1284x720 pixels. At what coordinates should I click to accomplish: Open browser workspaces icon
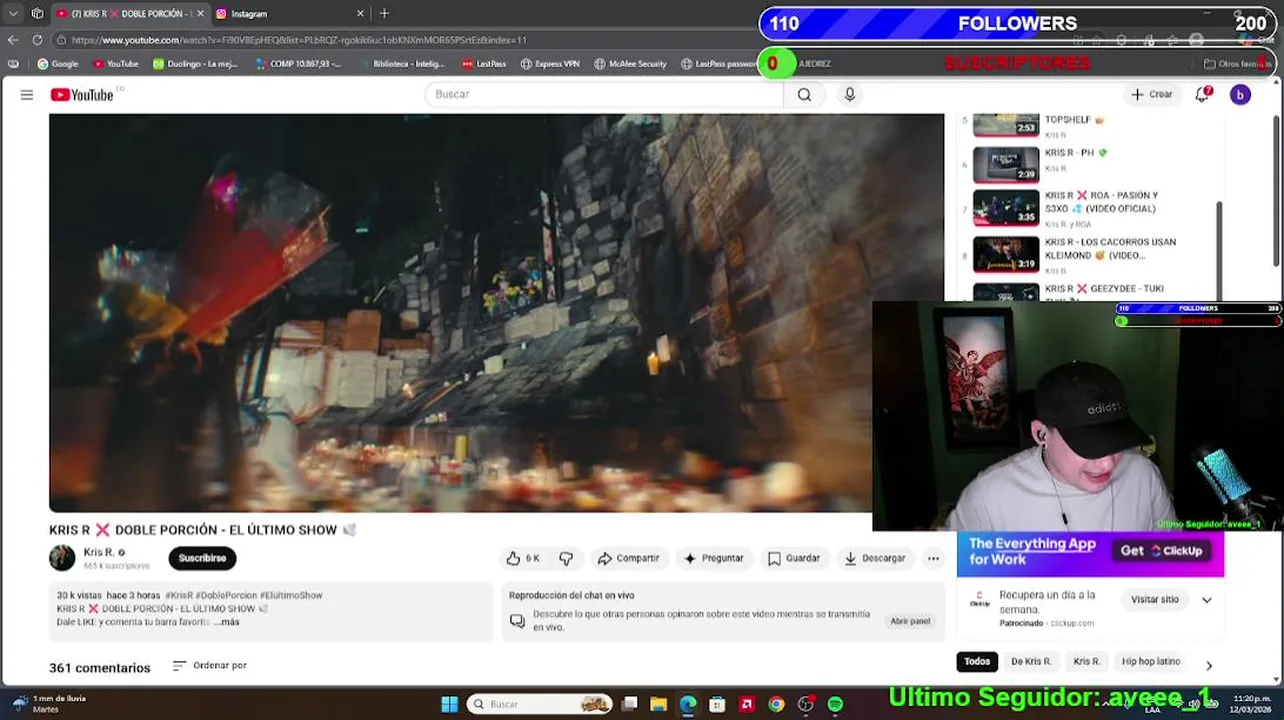37,14
